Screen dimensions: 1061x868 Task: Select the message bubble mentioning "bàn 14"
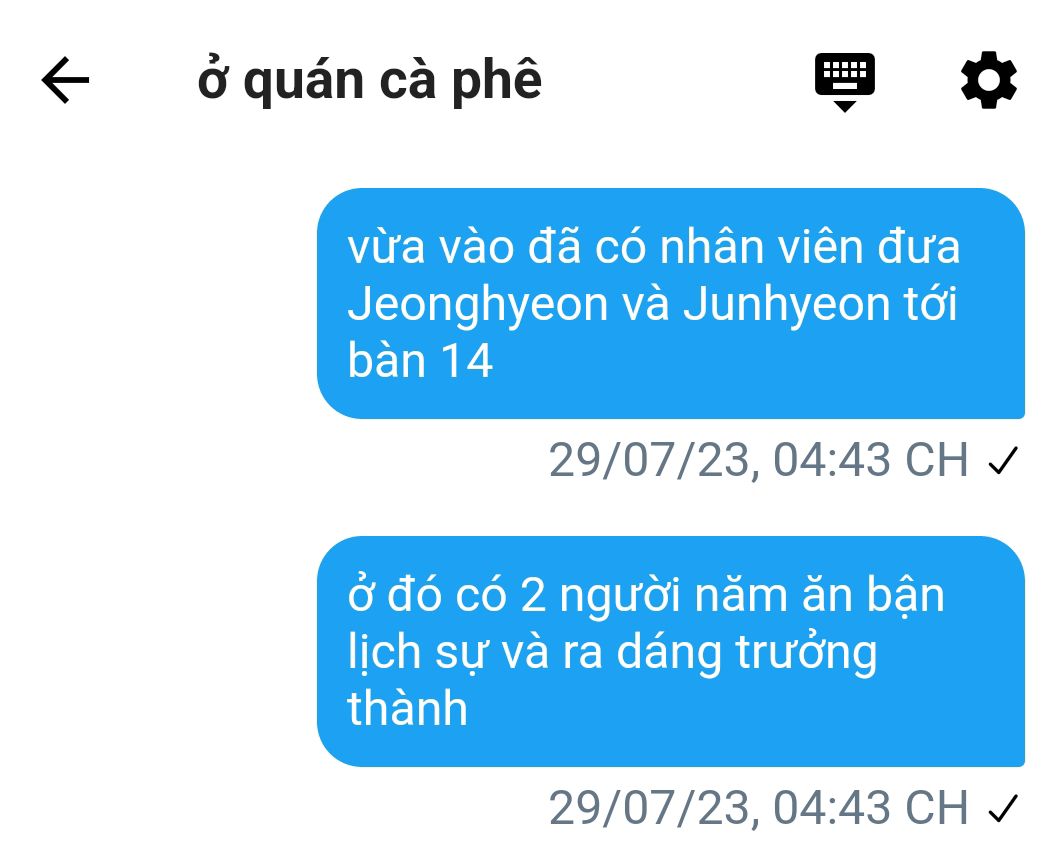(671, 303)
